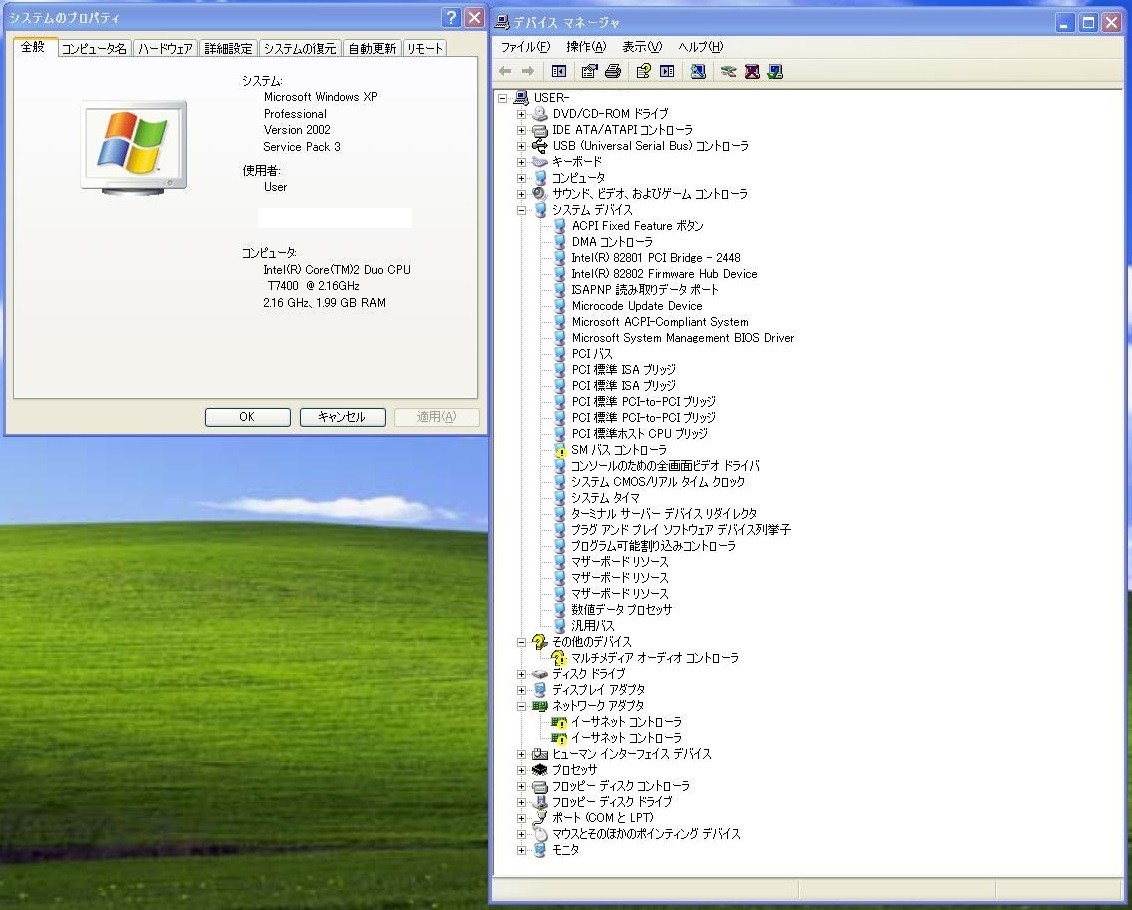1132x910 pixels.
Task: Open the ヘルプ(H) menu
Action: pyautogui.click(x=700, y=47)
